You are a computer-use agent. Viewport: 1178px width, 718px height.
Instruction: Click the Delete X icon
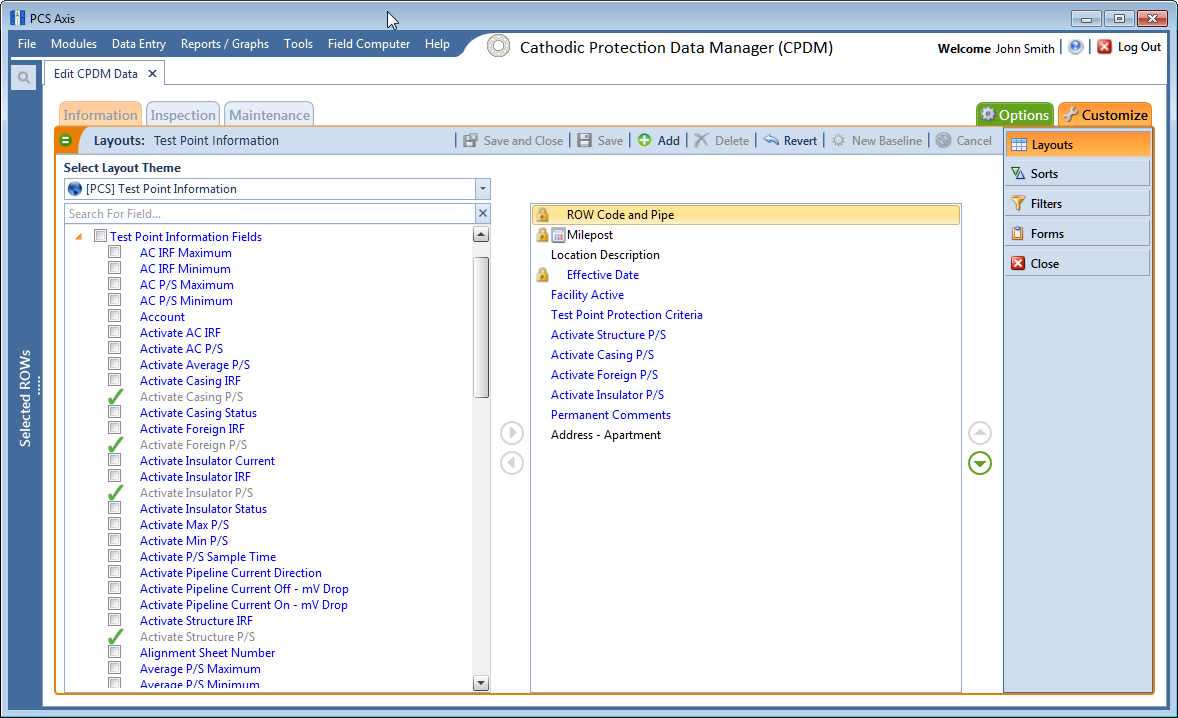(701, 140)
